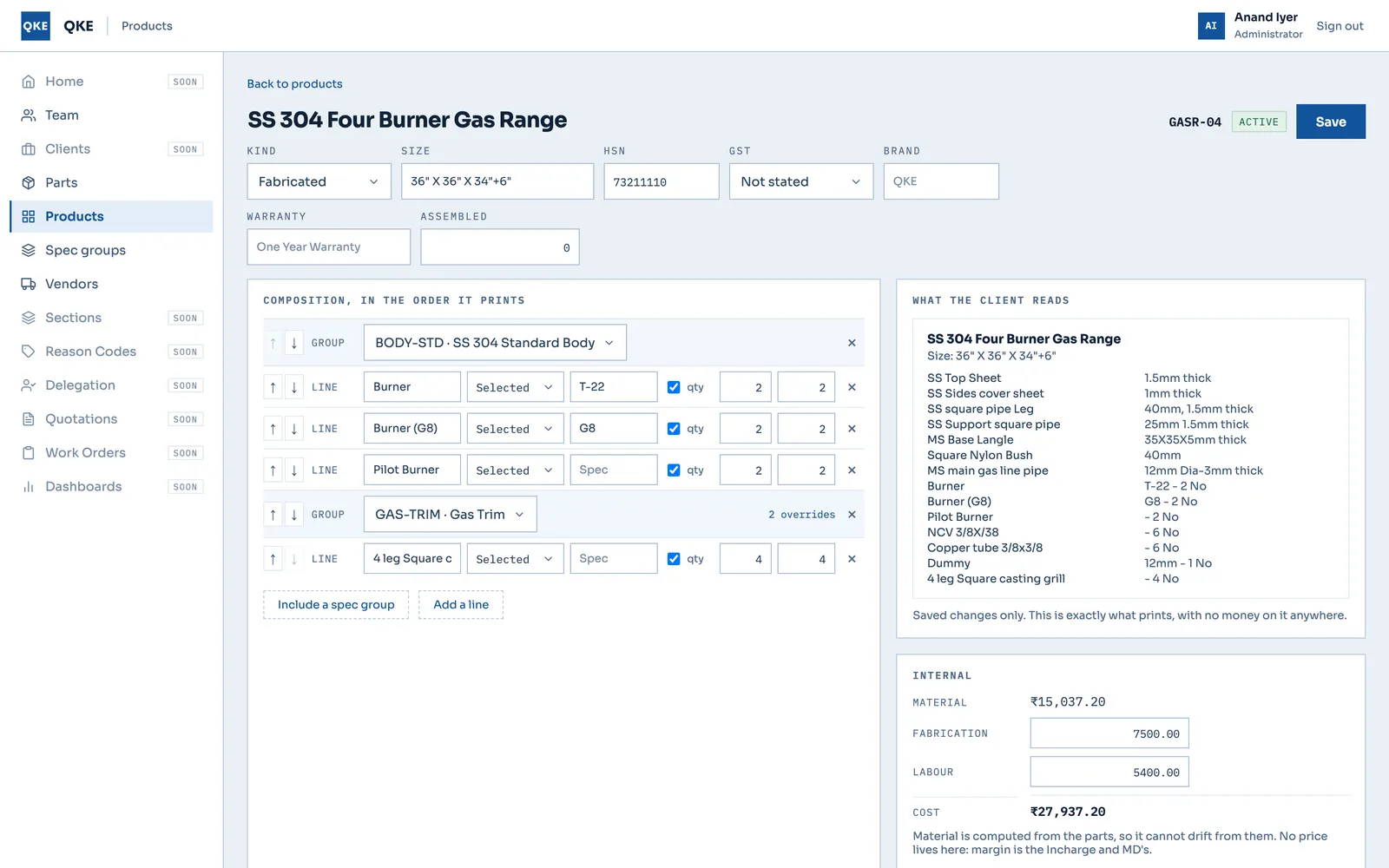Image resolution: width=1389 pixels, height=868 pixels.
Task: Expand the BODY-STD spec group selector
Action: coord(495,343)
